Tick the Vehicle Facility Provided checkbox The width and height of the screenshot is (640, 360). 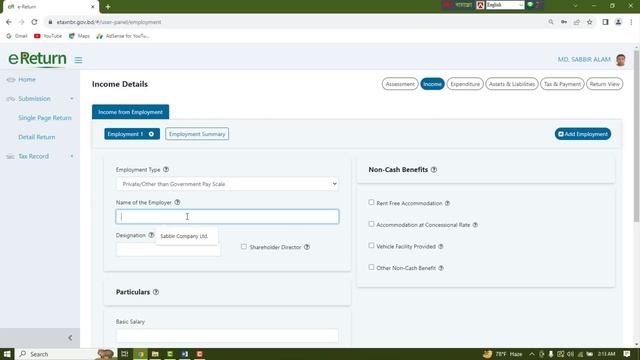coord(371,246)
